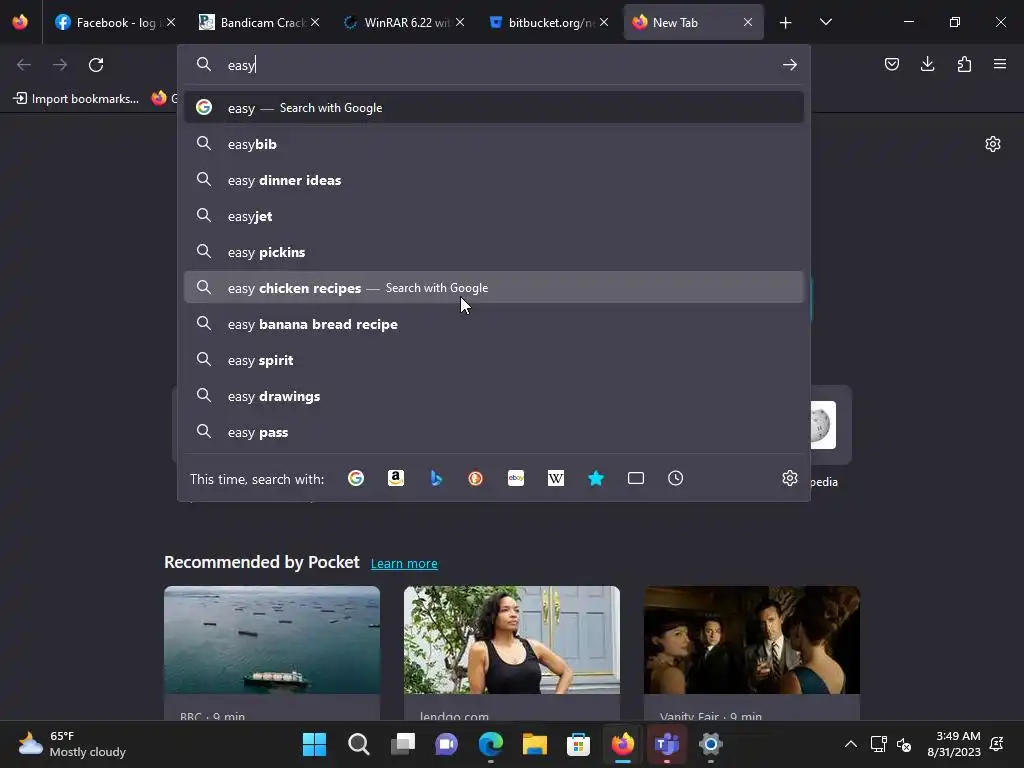This screenshot has height=768, width=1024.
Task: Switch to the WinRAR 6.22 tab
Action: pos(396,23)
